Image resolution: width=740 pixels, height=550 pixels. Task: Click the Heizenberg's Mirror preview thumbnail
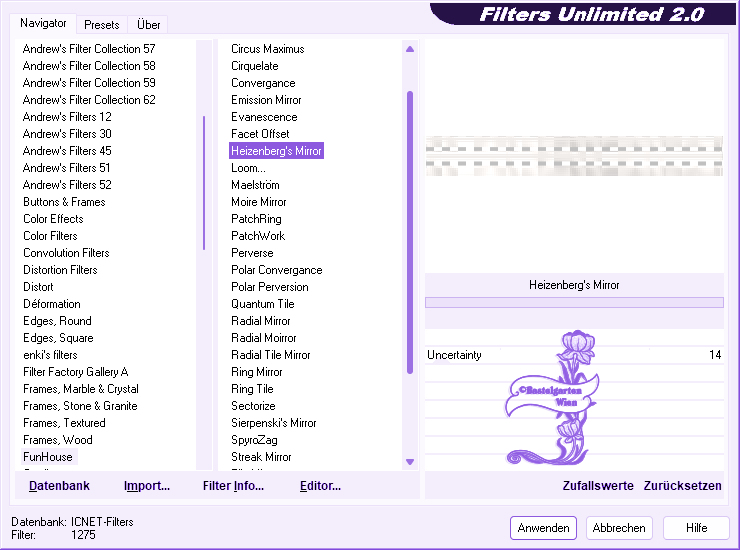(574, 156)
